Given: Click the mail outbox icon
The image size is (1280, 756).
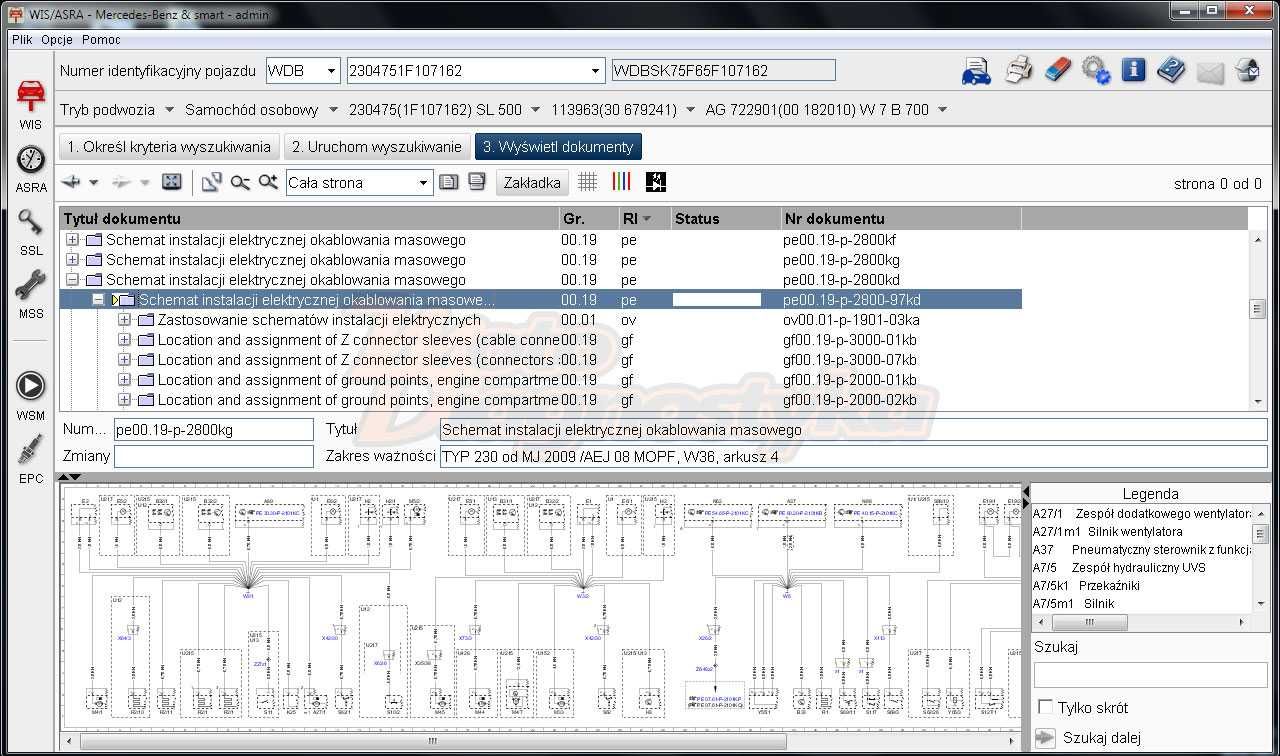Looking at the screenshot, I should (x=1247, y=70).
